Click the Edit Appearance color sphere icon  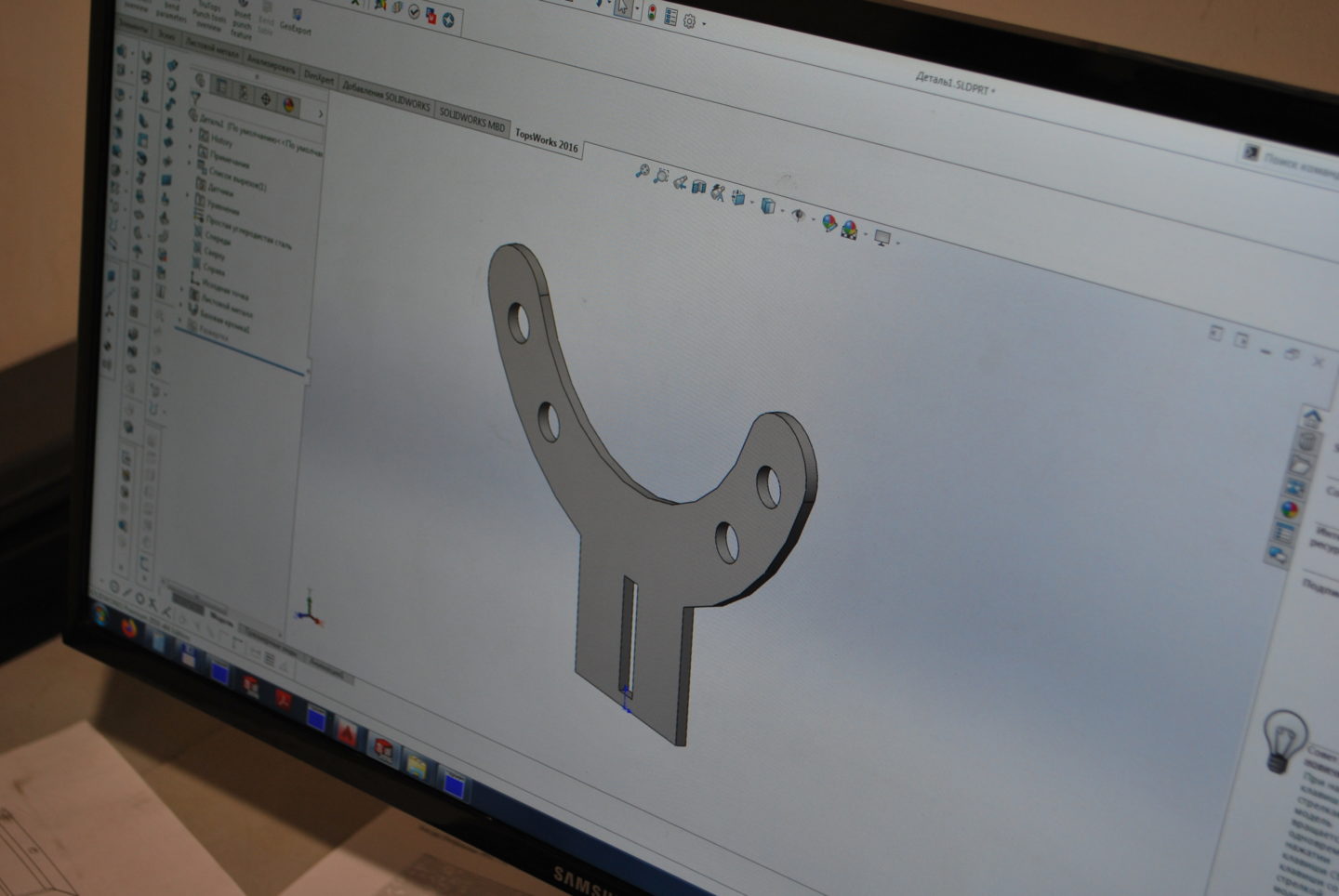pyautogui.click(x=829, y=222)
